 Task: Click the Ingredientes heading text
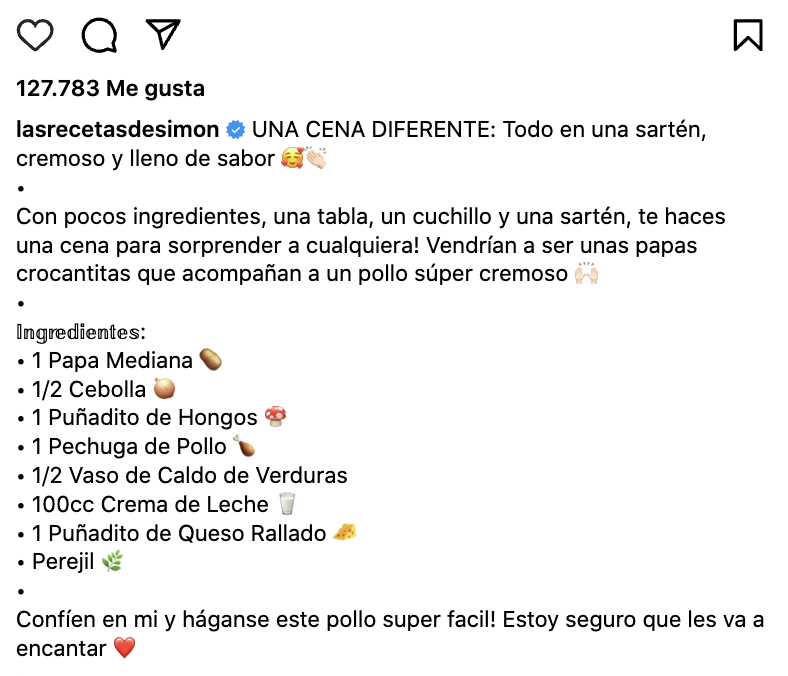click(x=81, y=331)
